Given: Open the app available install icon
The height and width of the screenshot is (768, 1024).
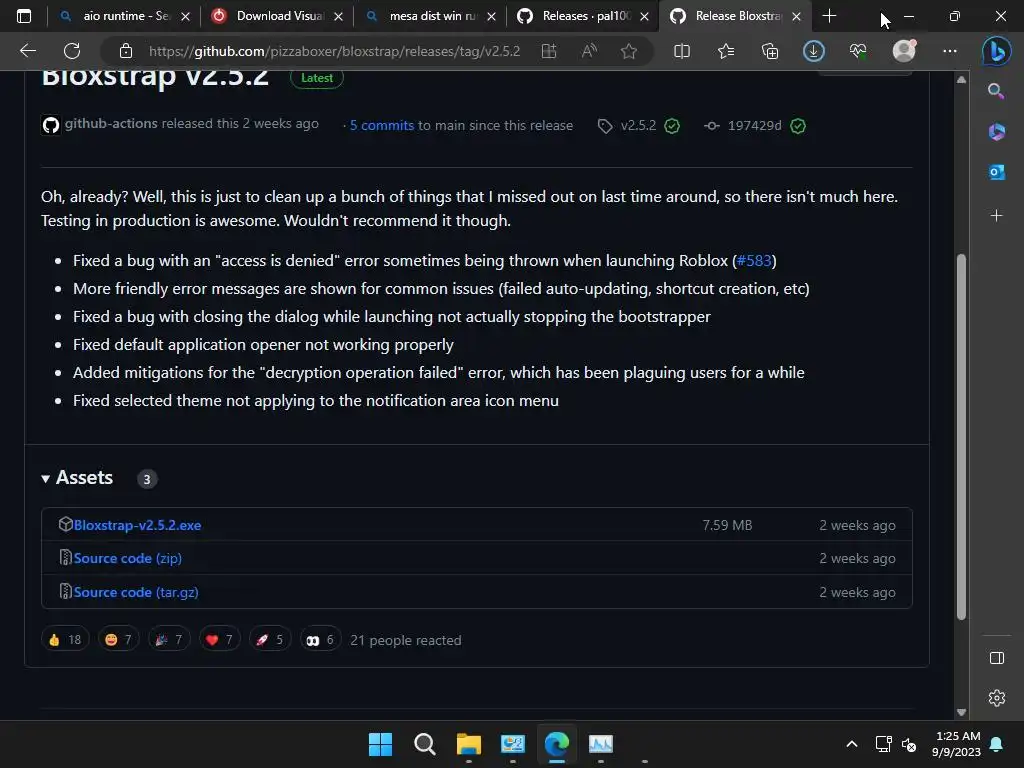Looking at the screenshot, I should click(x=549, y=51).
